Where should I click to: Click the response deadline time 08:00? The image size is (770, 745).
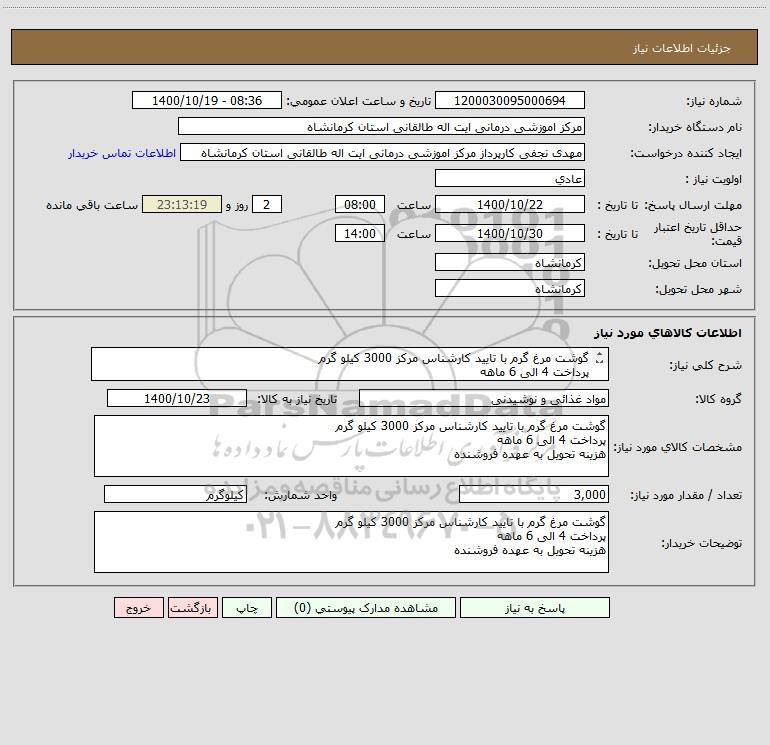pyautogui.click(x=359, y=204)
